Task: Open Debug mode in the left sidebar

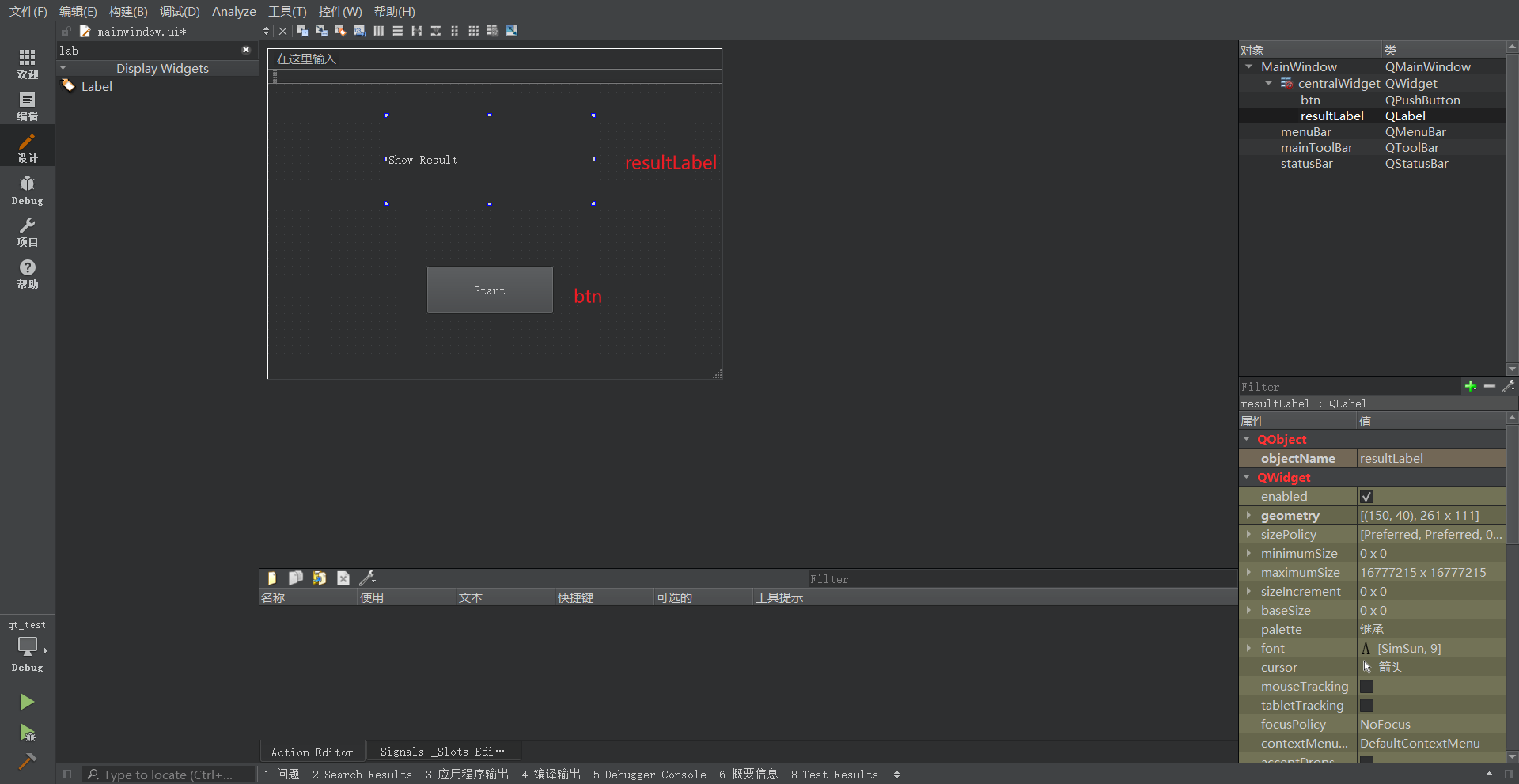Action: click(27, 190)
